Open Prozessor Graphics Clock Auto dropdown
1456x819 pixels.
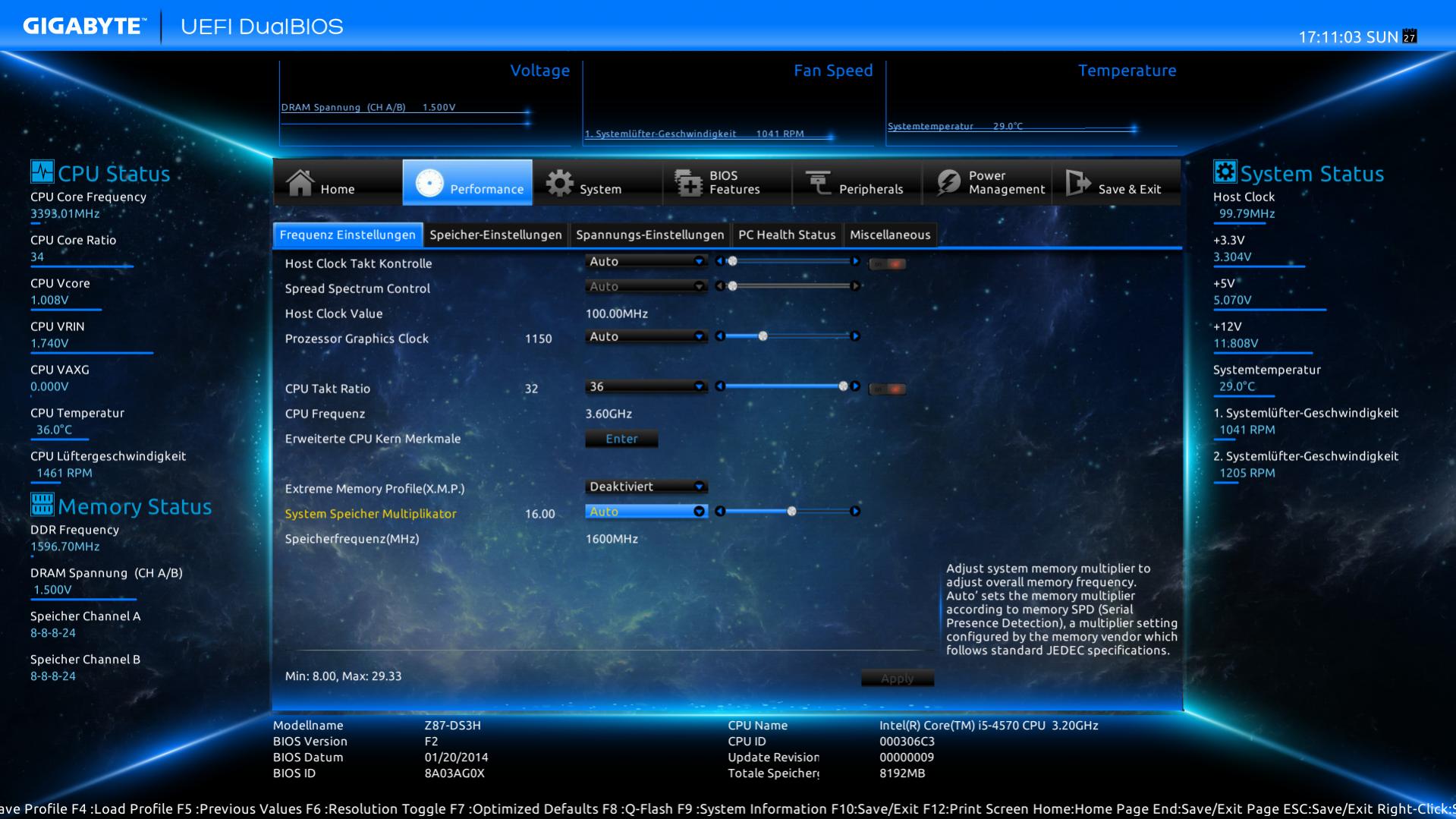click(646, 336)
